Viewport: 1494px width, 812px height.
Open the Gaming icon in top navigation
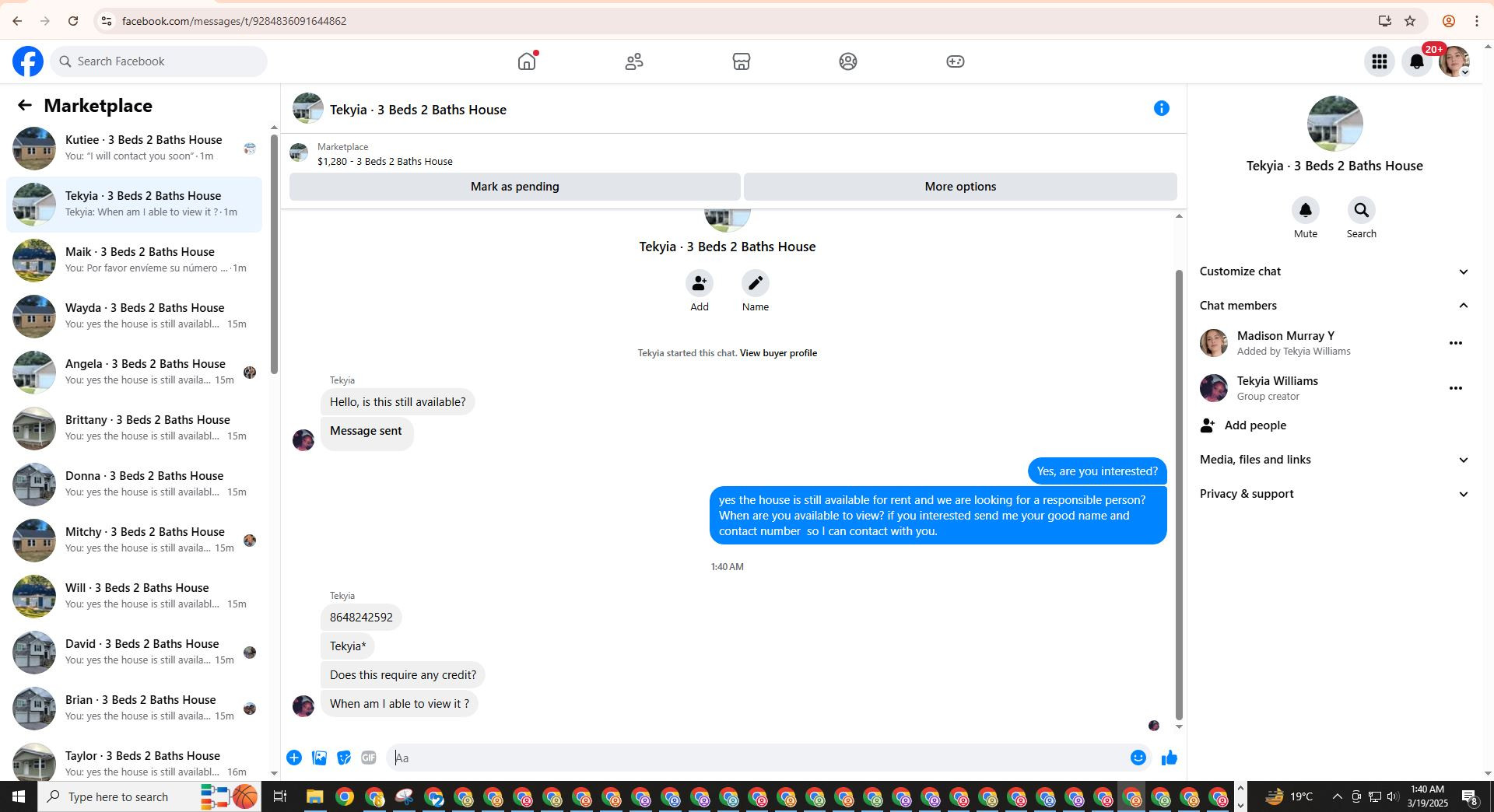[x=956, y=61]
